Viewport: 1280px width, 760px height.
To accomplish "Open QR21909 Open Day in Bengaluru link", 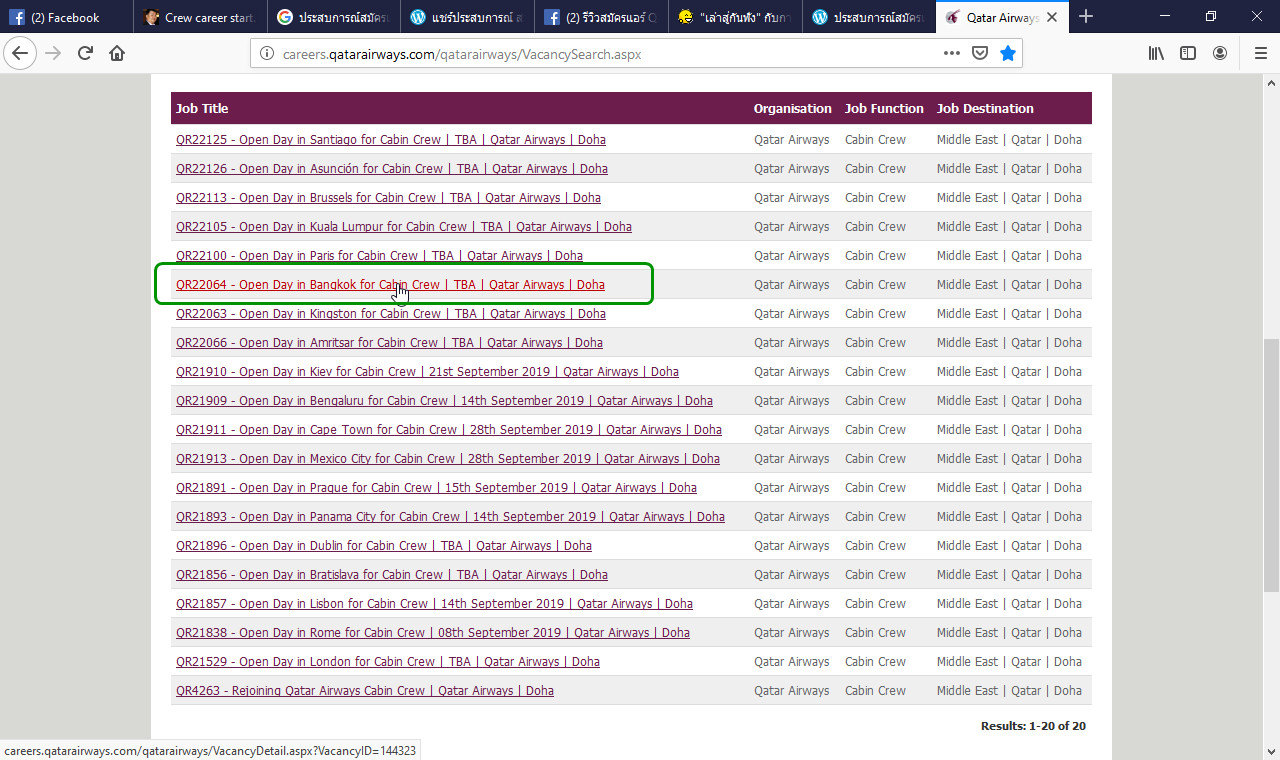I will coord(444,401).
